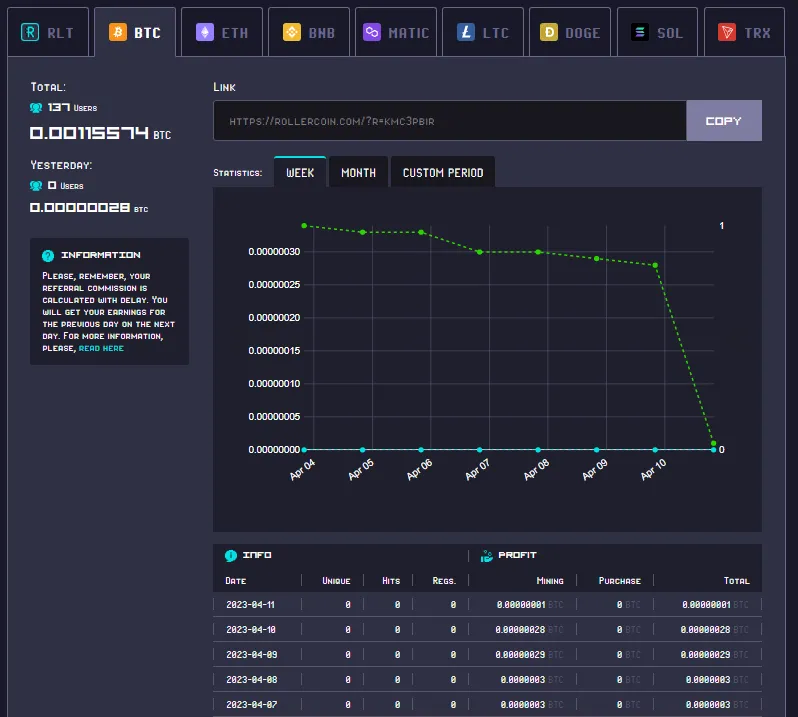Select the 2023-04-09 date cell
Image resolution: width=798 pixels, height=717 pixels.
(x=251, y=654)
